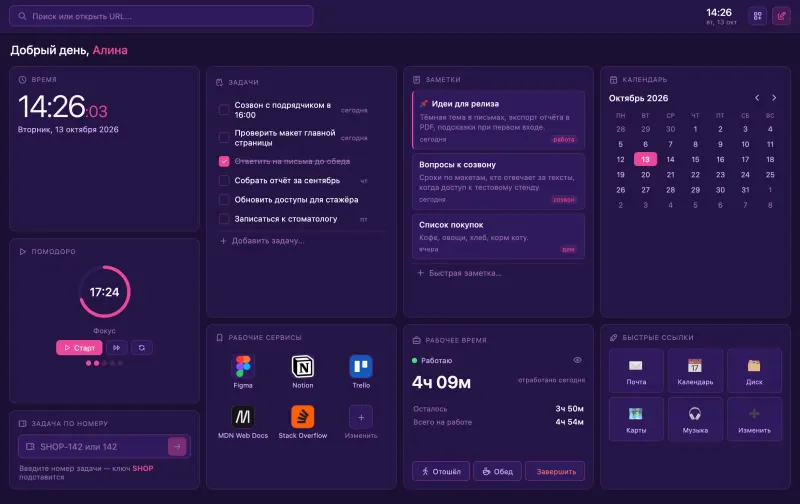This screenshot has width=800, height=504.
Task: Click the созвон tag on note
Action: point(564,199)
